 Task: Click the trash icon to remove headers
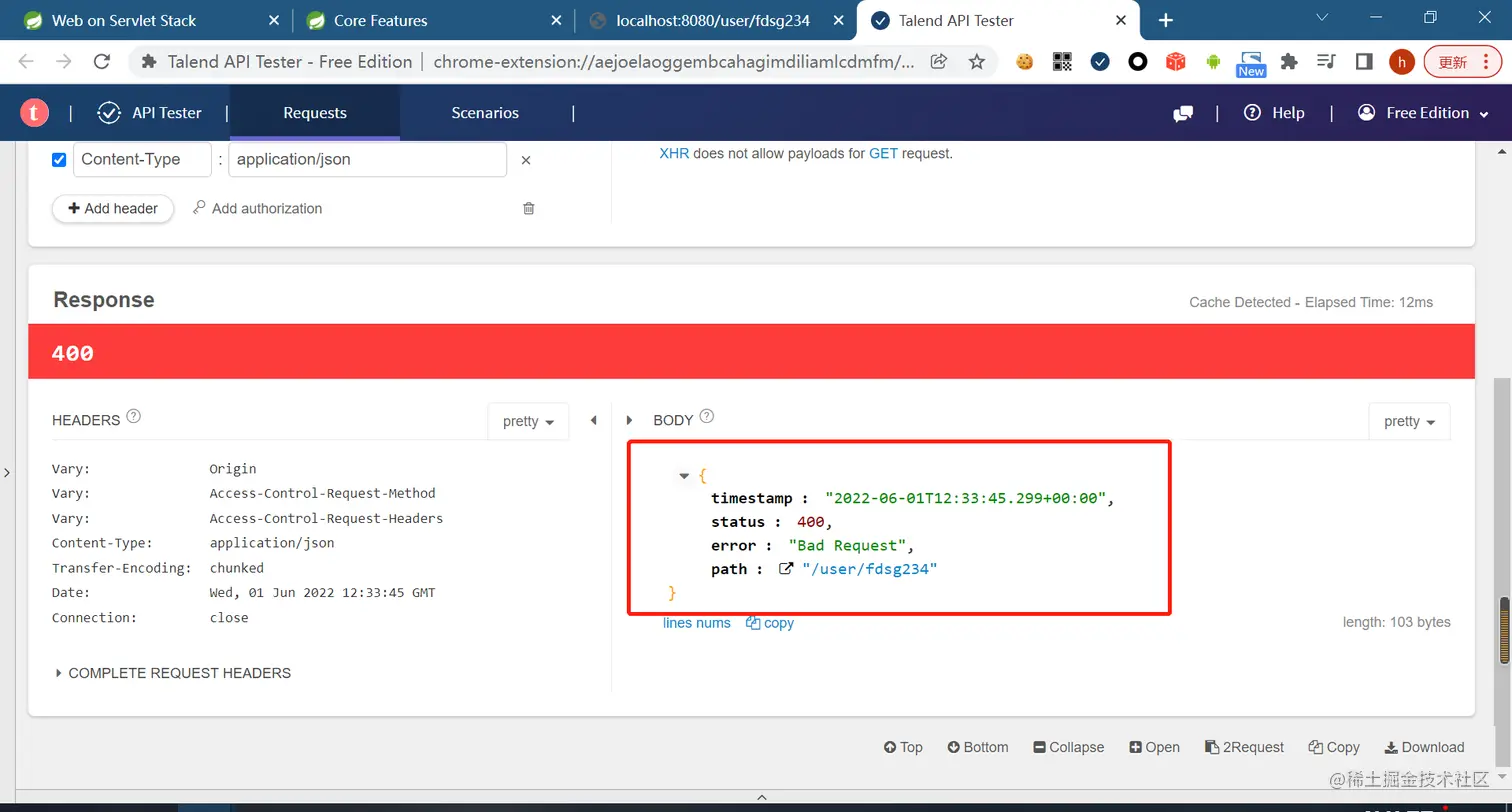coord(529,208)
